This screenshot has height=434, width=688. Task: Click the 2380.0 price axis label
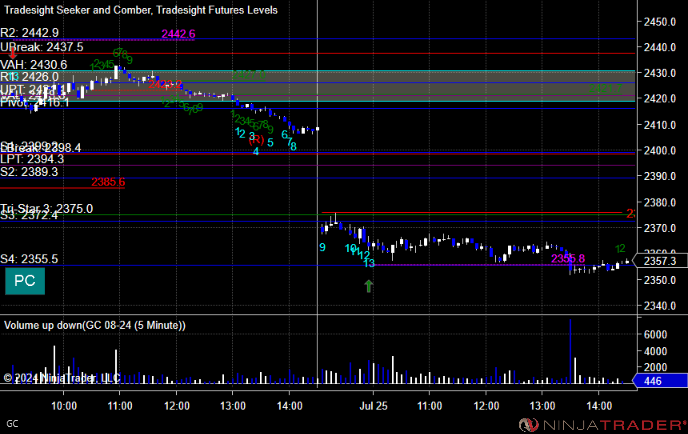[659, 202]
